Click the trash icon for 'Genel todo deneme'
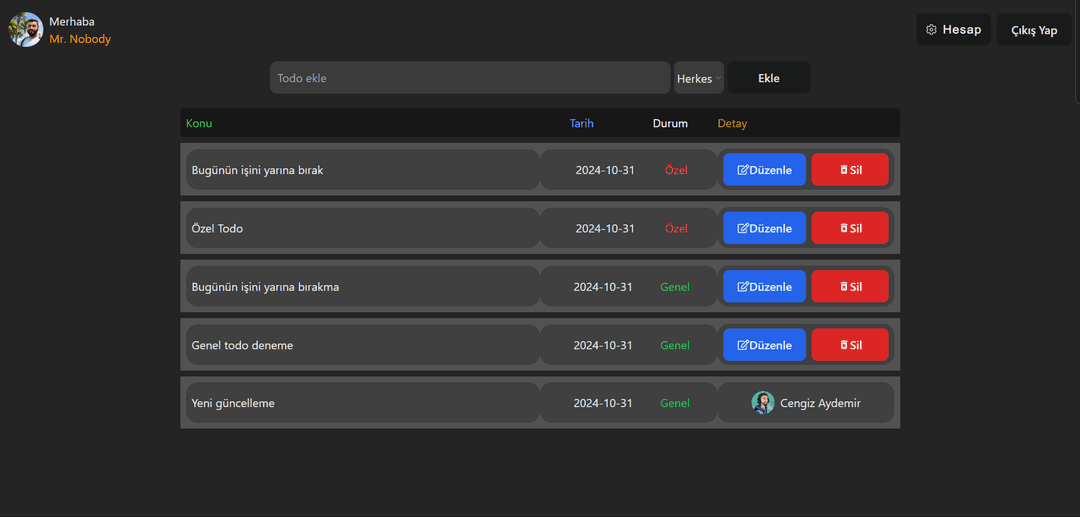The height and width of the screenshot is (517, 1080). [843, 345]
